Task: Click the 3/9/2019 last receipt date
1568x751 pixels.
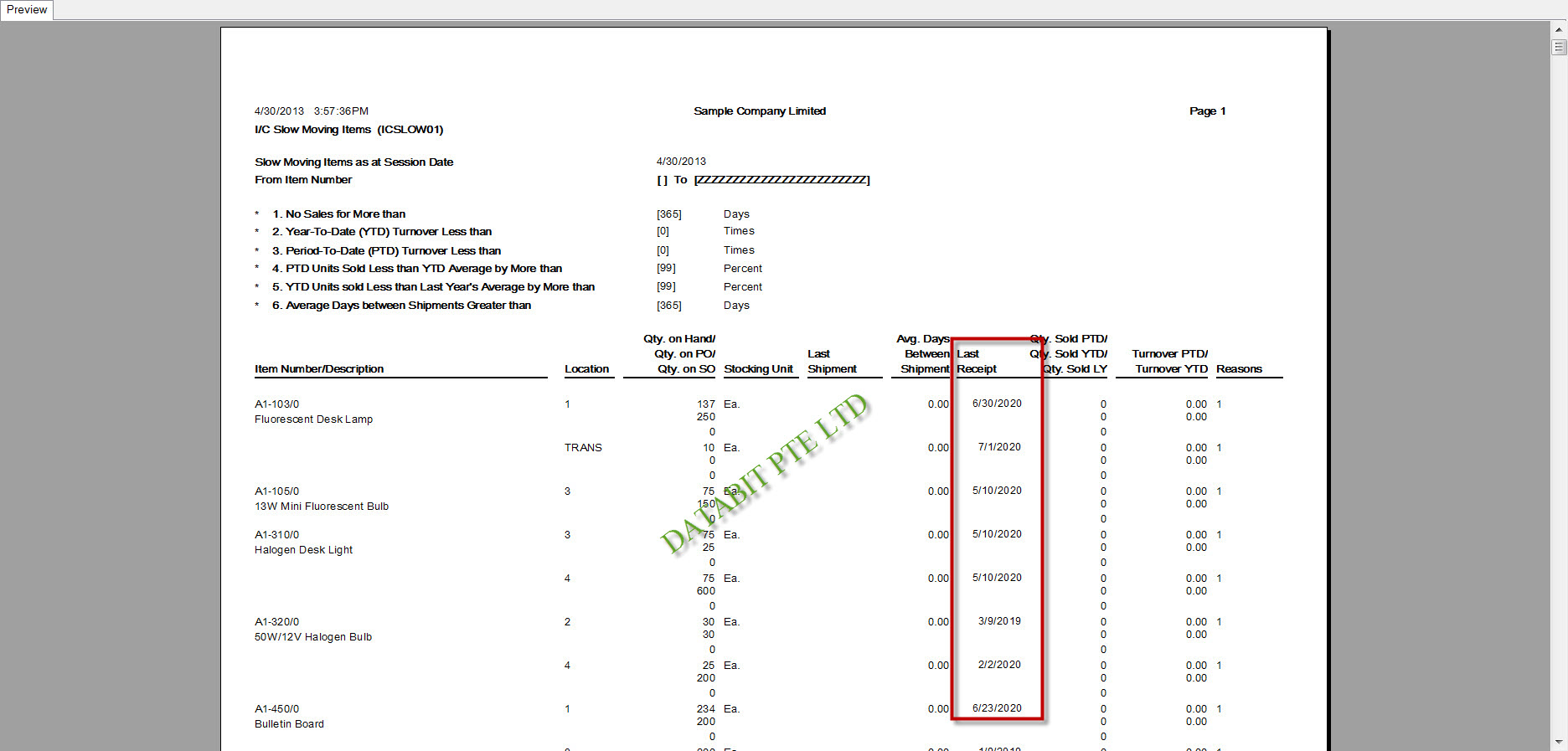Action: (x=999, y=621)
